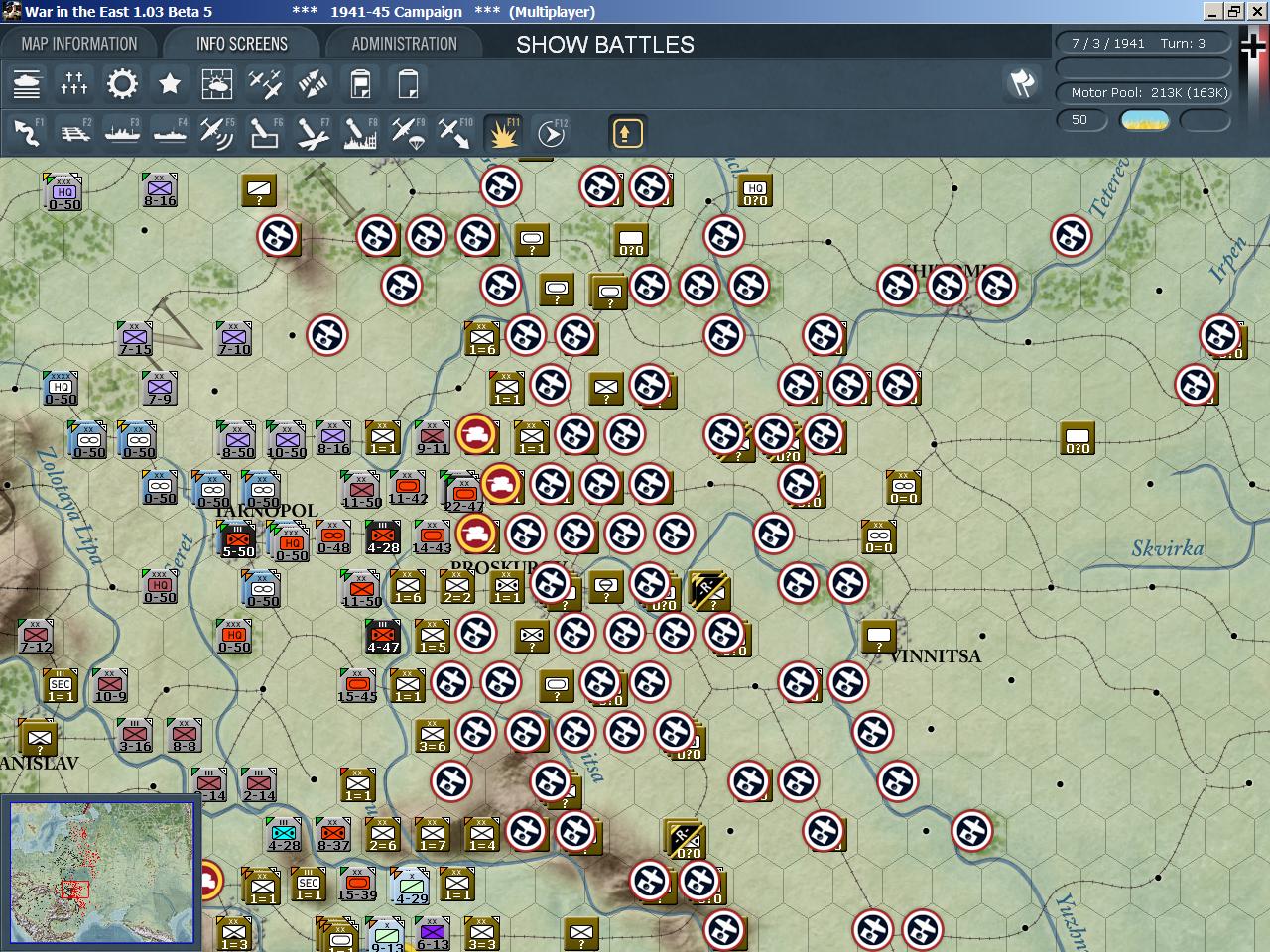This screenshot has height=952, width=1270.
Task: Select the 7-9 infantry counter
Action: tap(159, 389)
